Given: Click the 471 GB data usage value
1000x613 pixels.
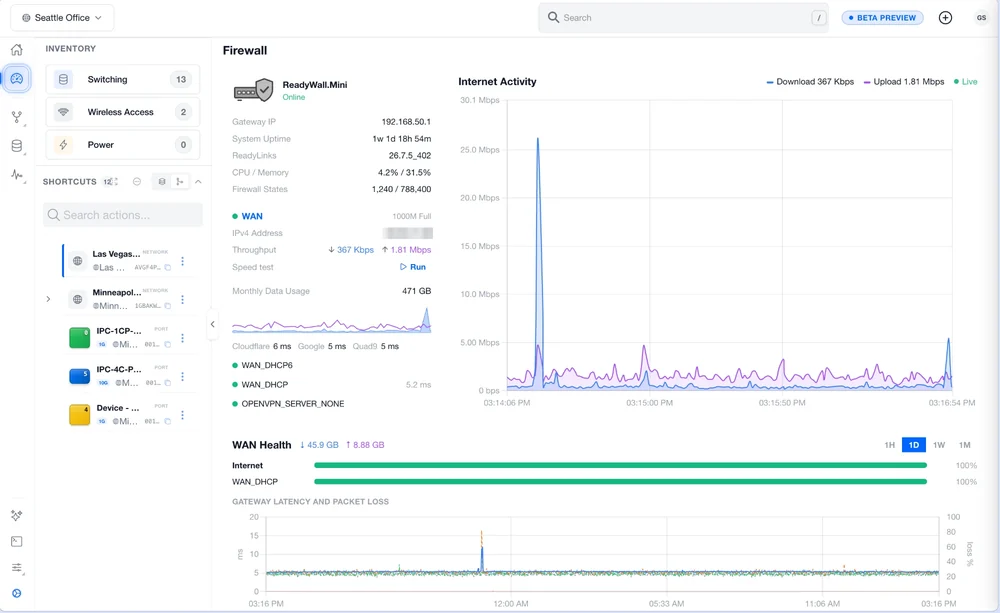Looking at the screenshot, I should click(x=416, y=291).
